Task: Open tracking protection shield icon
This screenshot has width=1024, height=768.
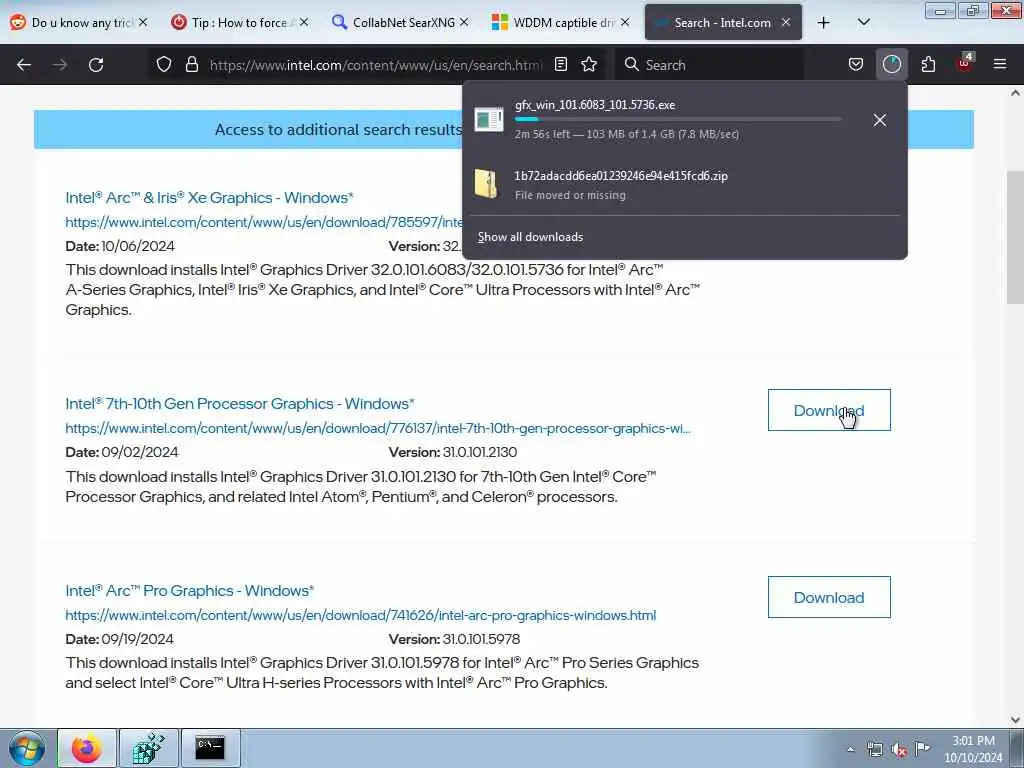Action: [164, 65]
